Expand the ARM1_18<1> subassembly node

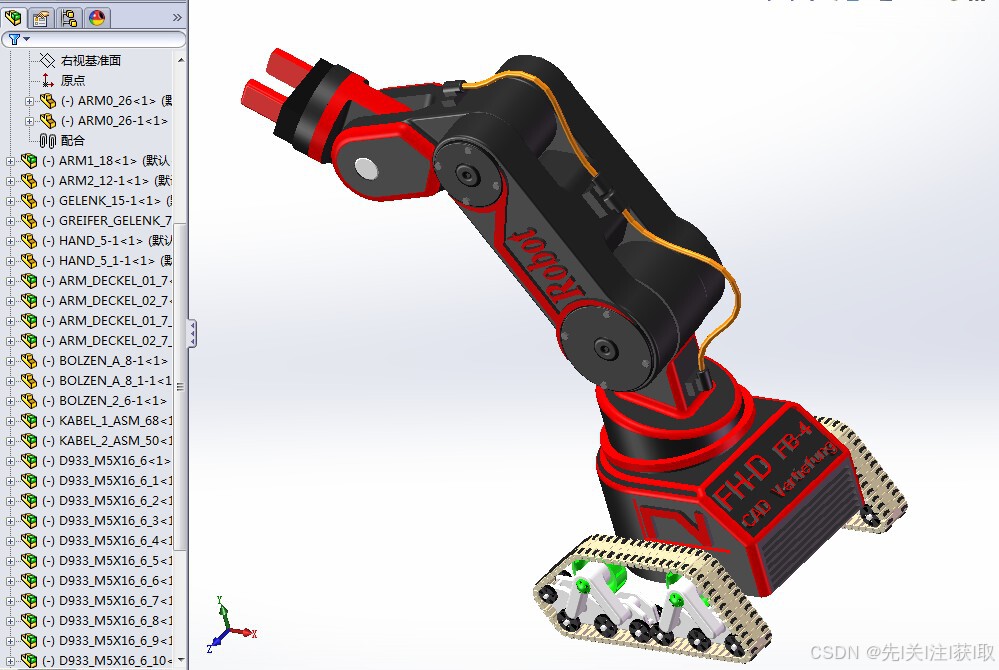pos(10,161)
